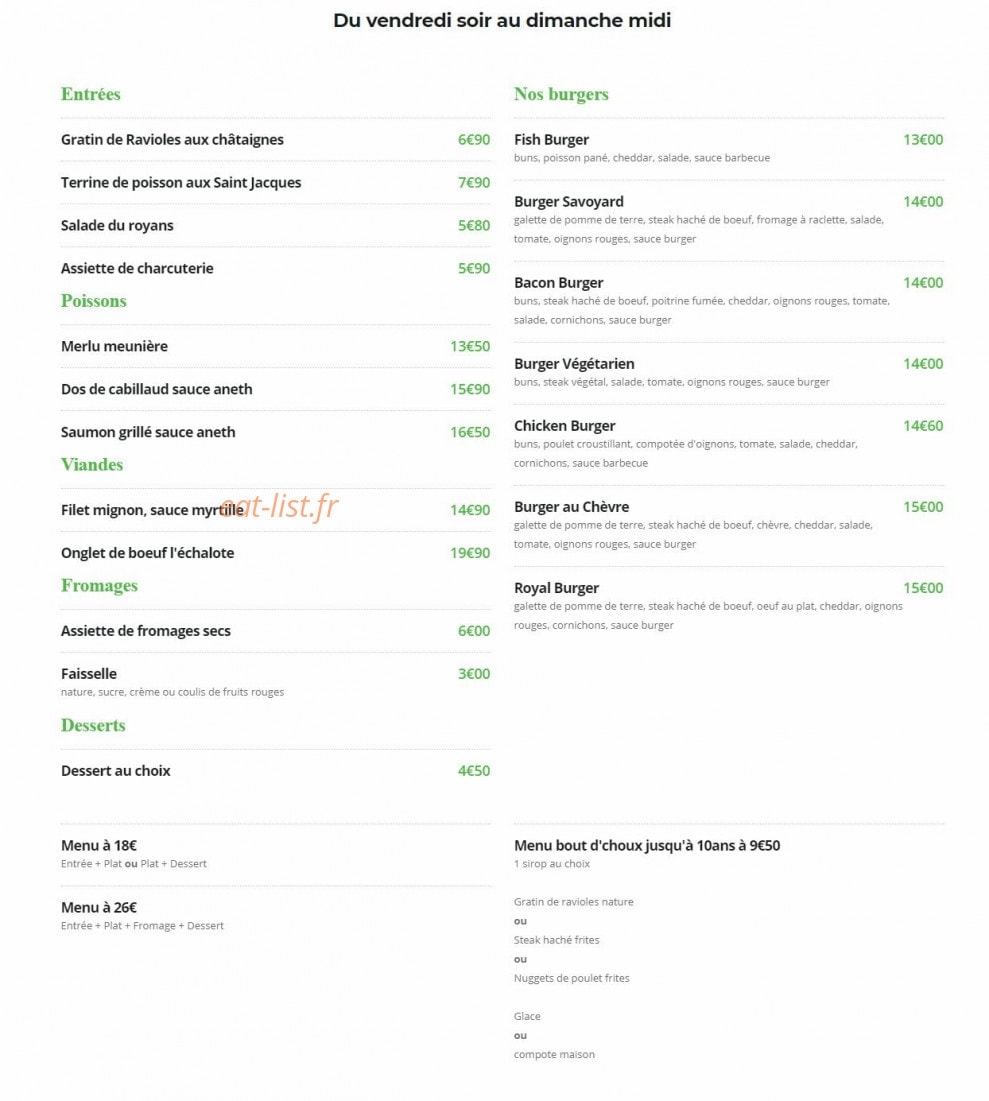This screenshot has height=1101, width=989.
Task: Click the Entrées section heading
Action: 91,94
